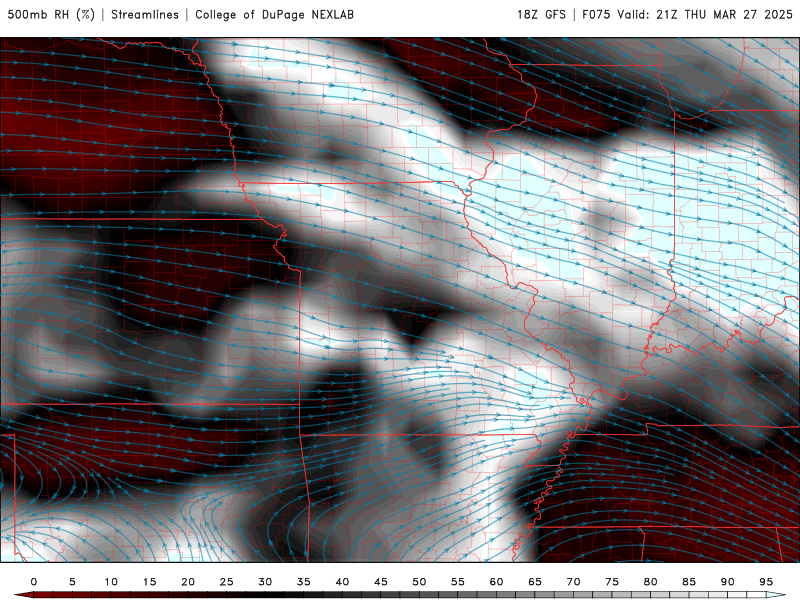
Task: Select the "75" color scale label
Action: click(x=612, y=582)
